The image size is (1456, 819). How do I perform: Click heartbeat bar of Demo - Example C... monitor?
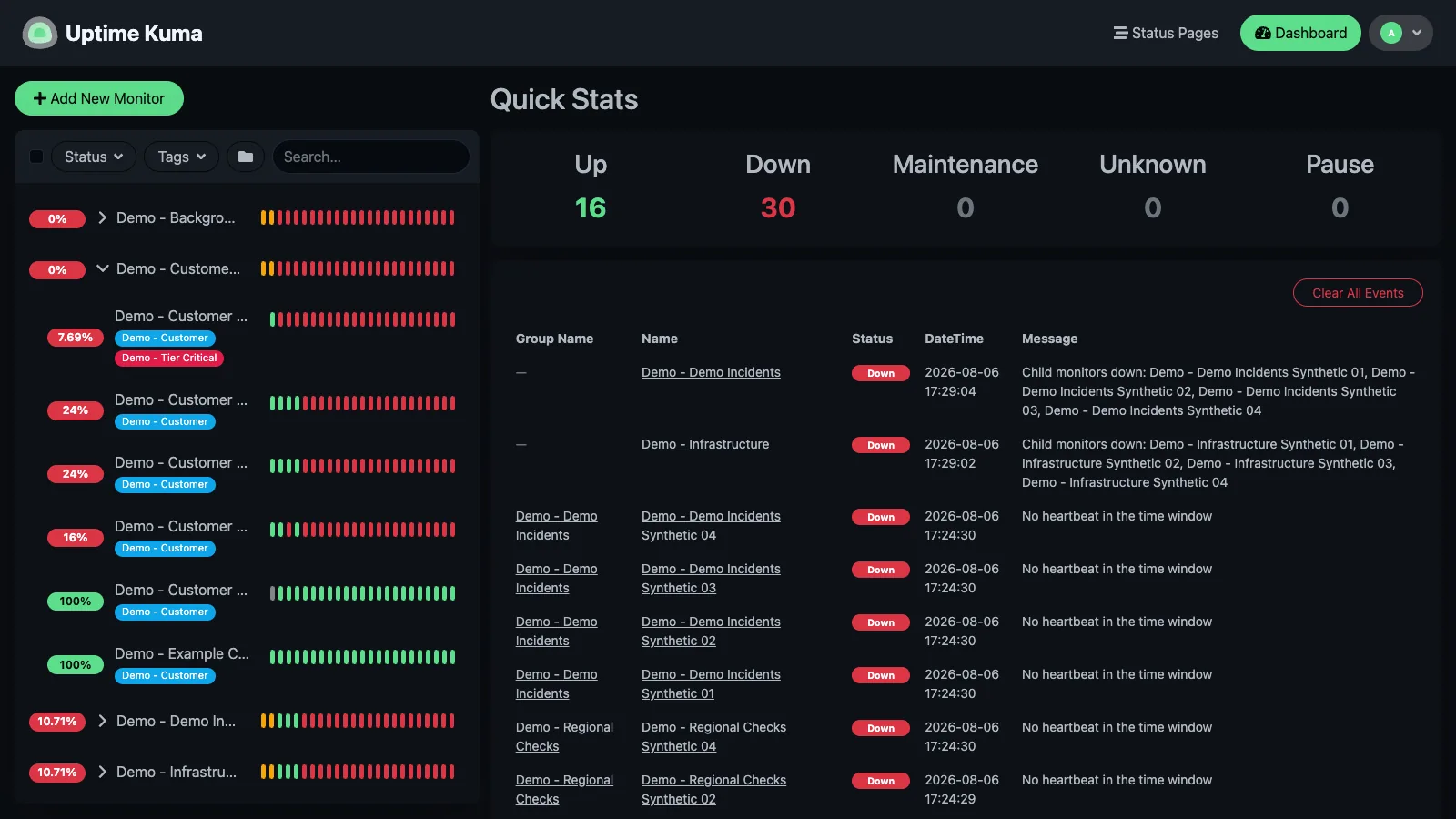(x=362, y=657)
